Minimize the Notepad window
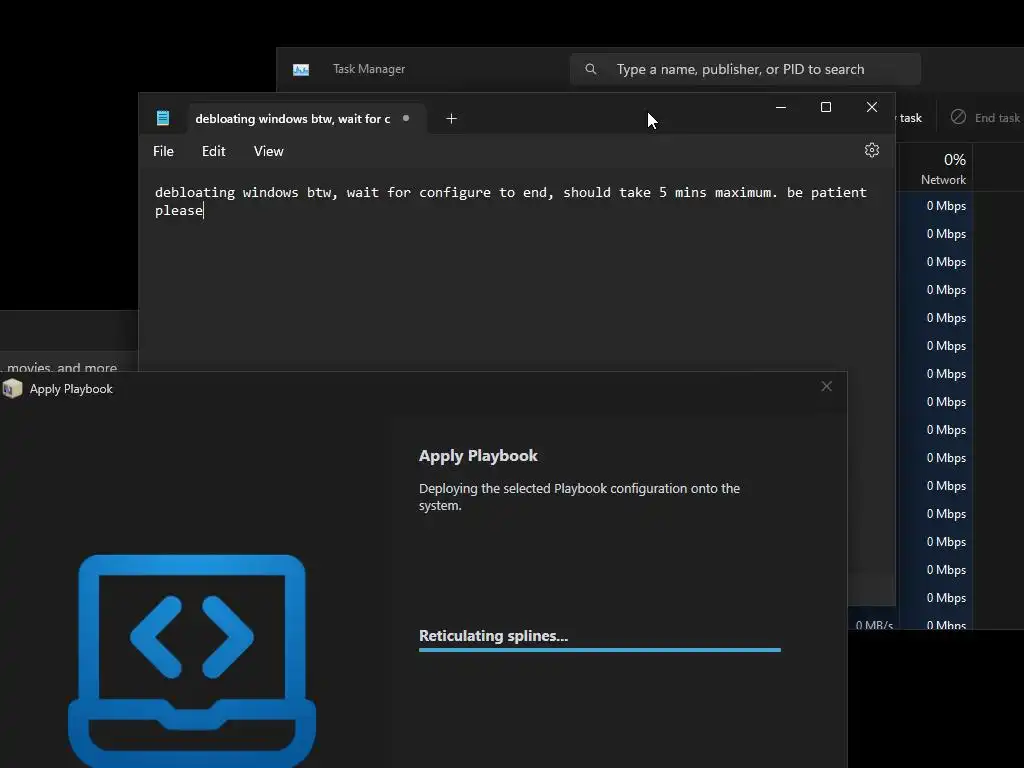1024x768 pixels. pos(780,107)
